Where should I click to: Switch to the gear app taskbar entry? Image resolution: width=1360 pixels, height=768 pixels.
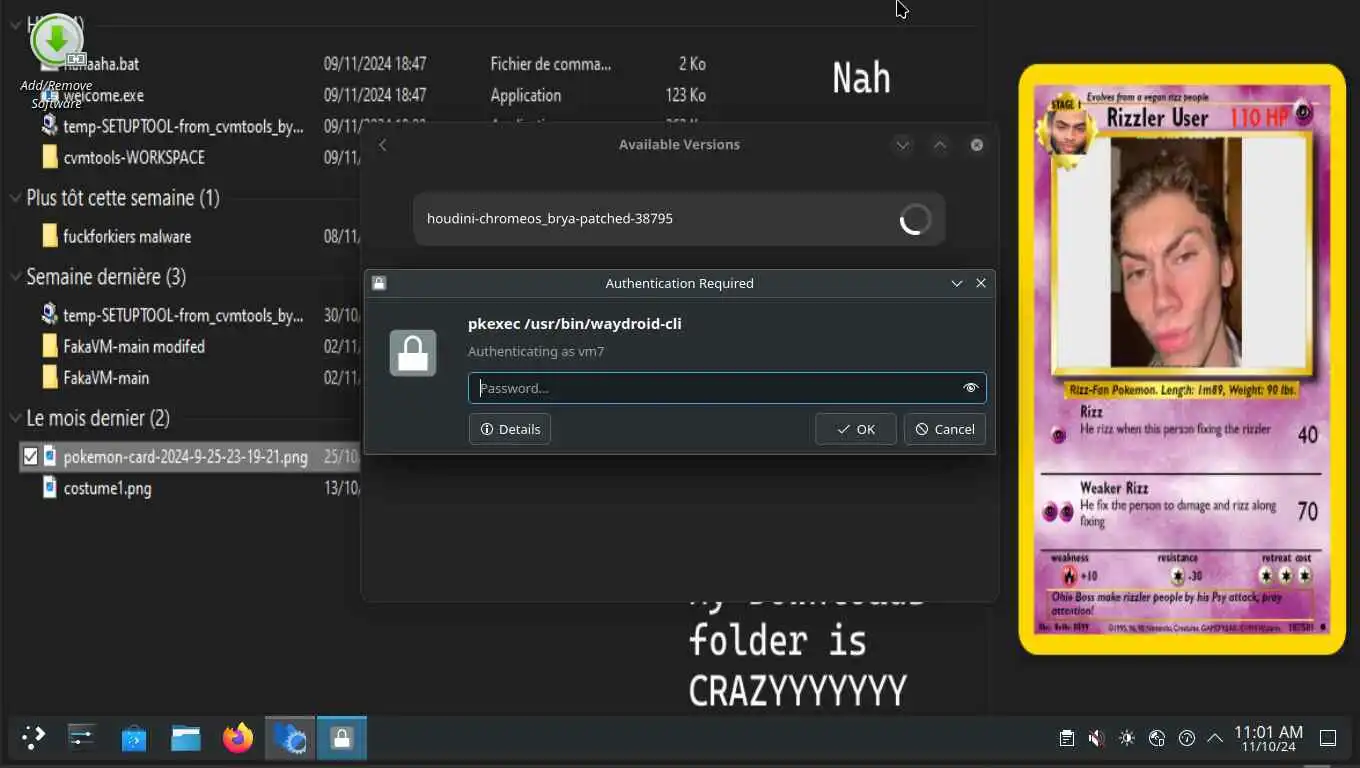coord(290,738)
